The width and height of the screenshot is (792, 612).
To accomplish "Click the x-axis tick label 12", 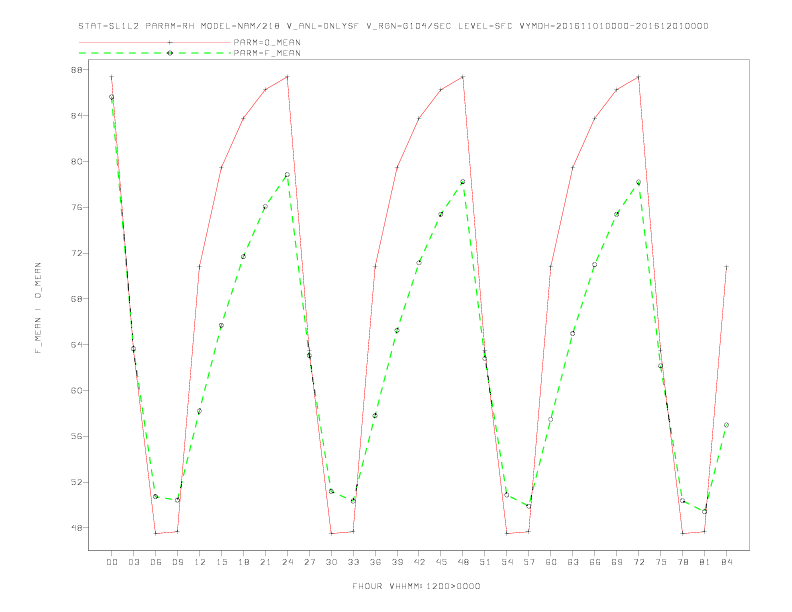I will point(200,562).
